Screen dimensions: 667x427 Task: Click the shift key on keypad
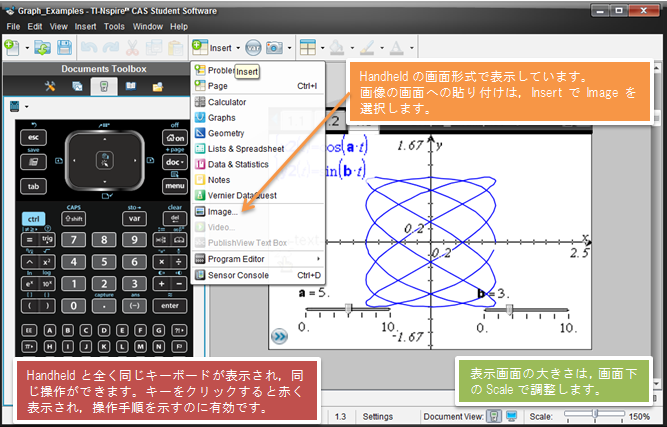coord(74,219)
